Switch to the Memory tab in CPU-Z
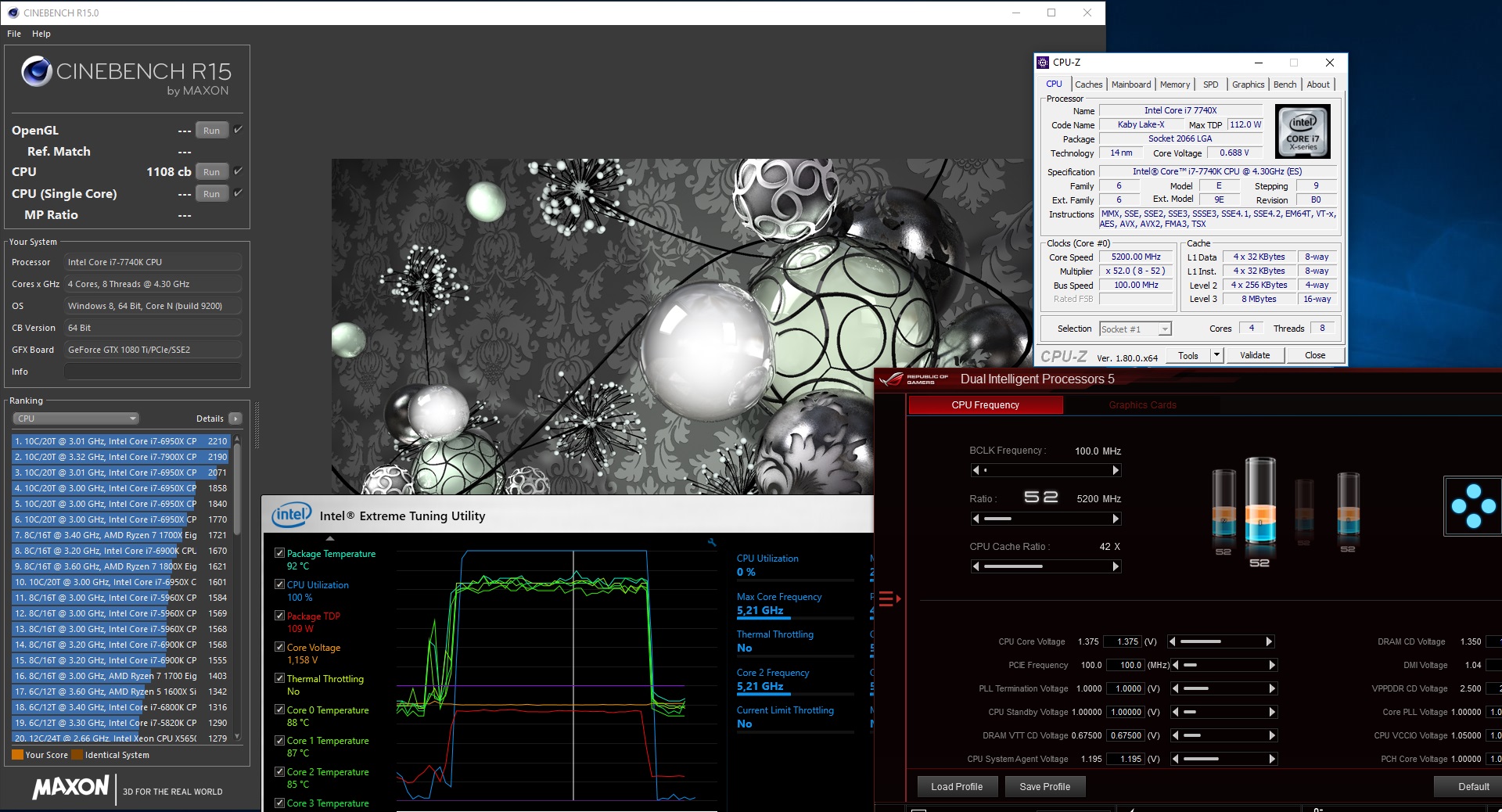1502x812 pixels. 1174,84
